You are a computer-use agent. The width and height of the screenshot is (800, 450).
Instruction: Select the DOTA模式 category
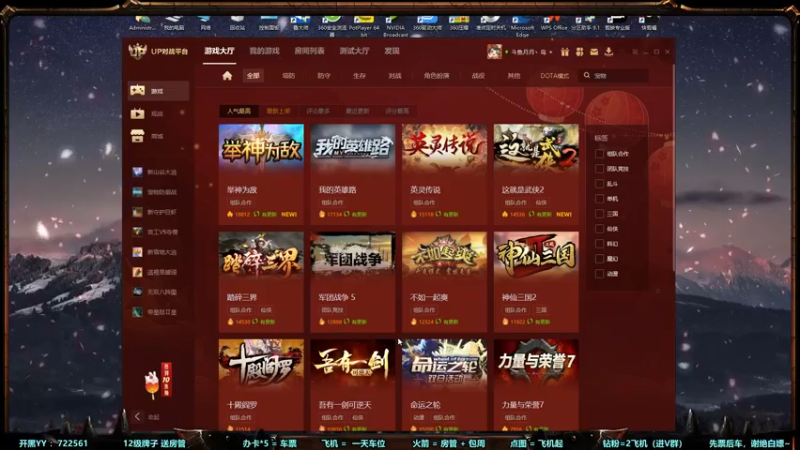pos(555,76)
